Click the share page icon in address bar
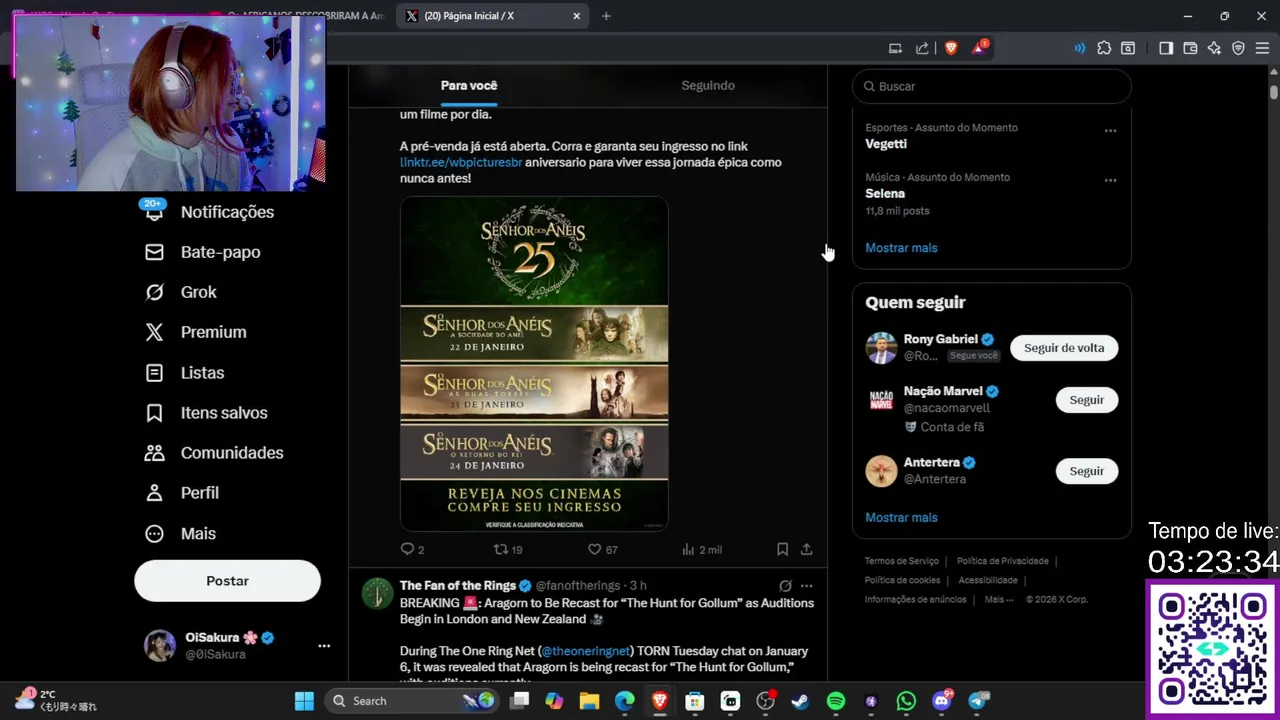The height and width of the screenshot is (720, 1280). click(x=922, y=48)
